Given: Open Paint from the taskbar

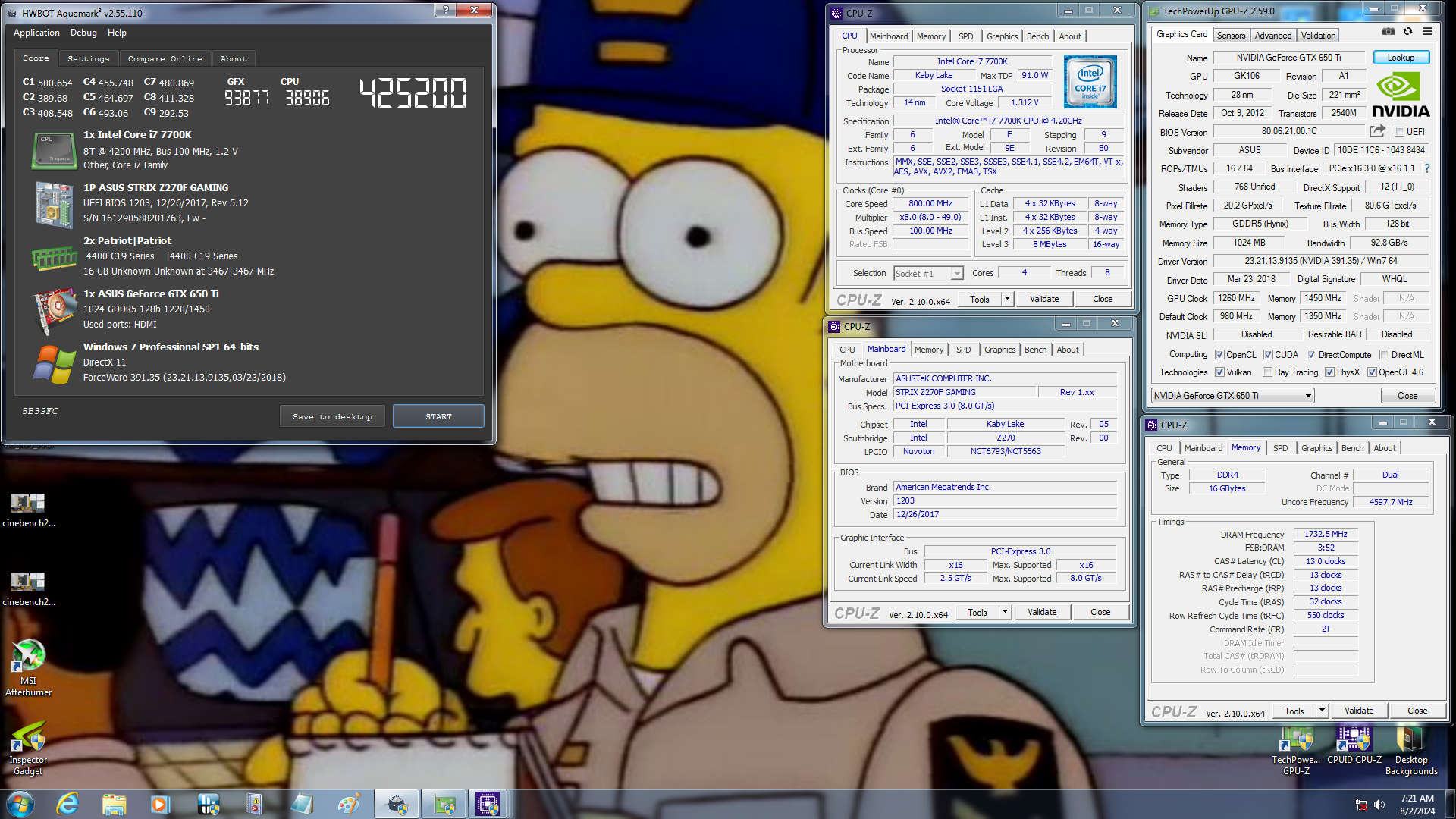Looking at the screenshot, I should coord(349,804).
